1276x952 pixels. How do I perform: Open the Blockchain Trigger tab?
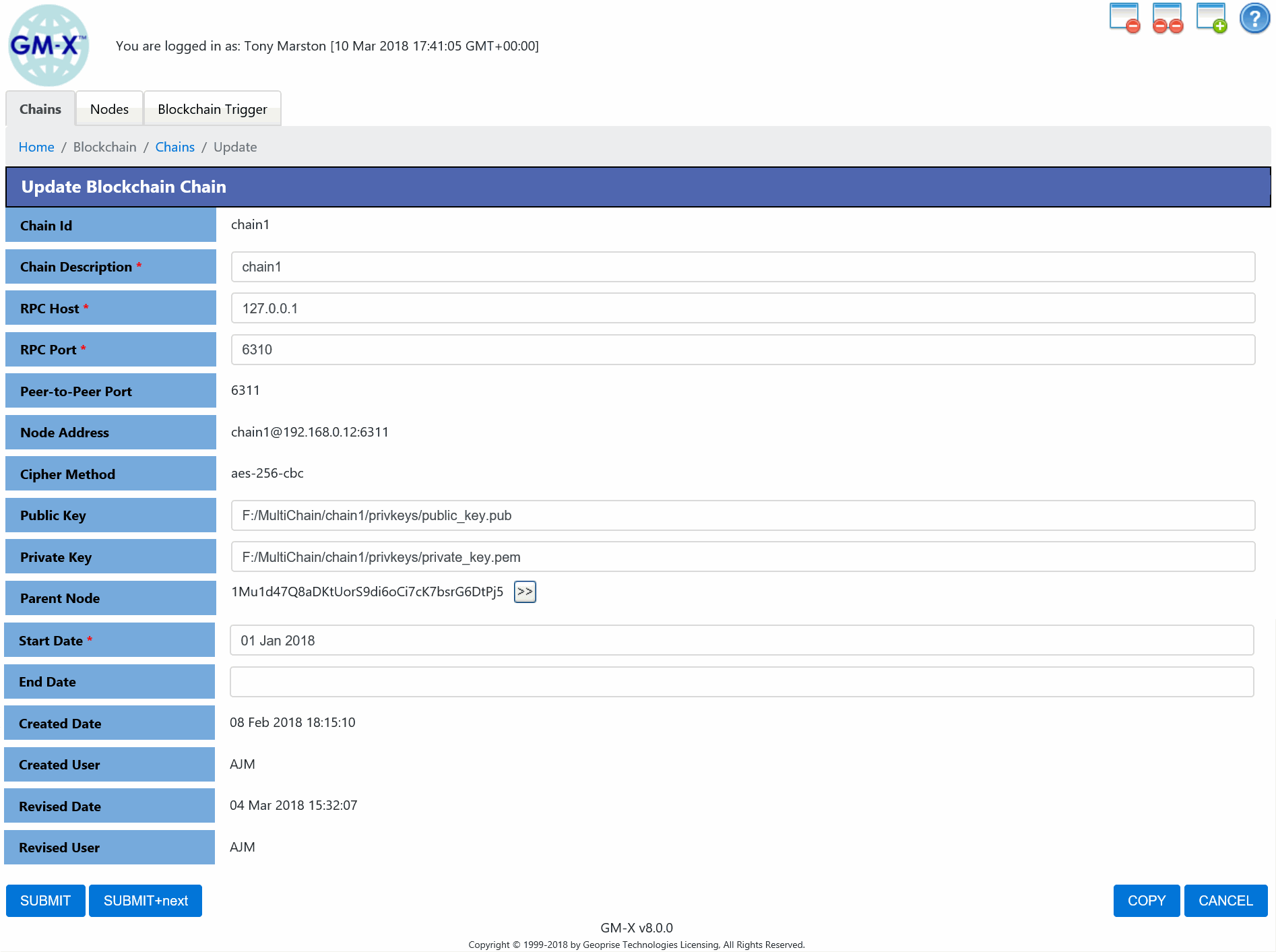tap(212, 108)
